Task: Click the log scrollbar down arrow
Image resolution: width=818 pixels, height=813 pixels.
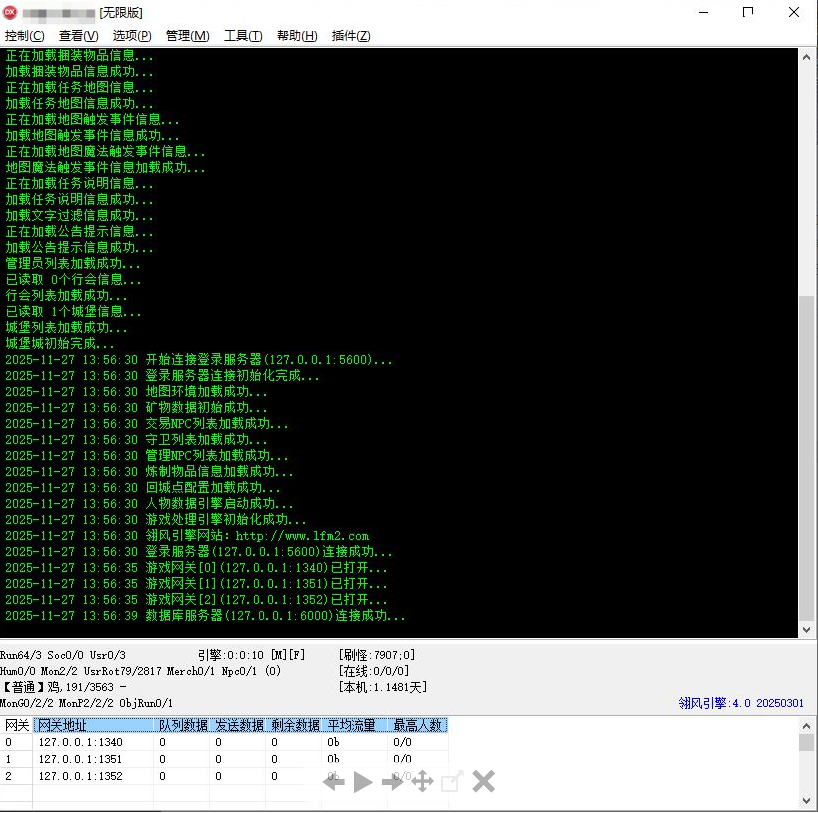Action: [807, 629]
